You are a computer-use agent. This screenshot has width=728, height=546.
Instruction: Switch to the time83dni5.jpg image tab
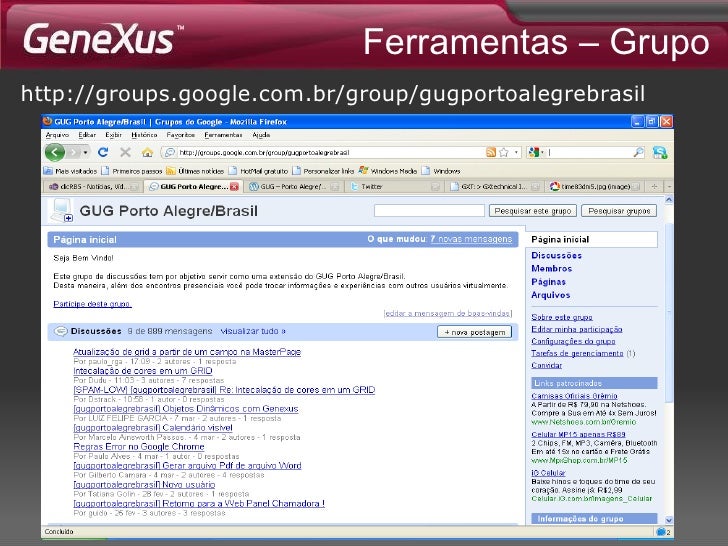click(595, 187)
